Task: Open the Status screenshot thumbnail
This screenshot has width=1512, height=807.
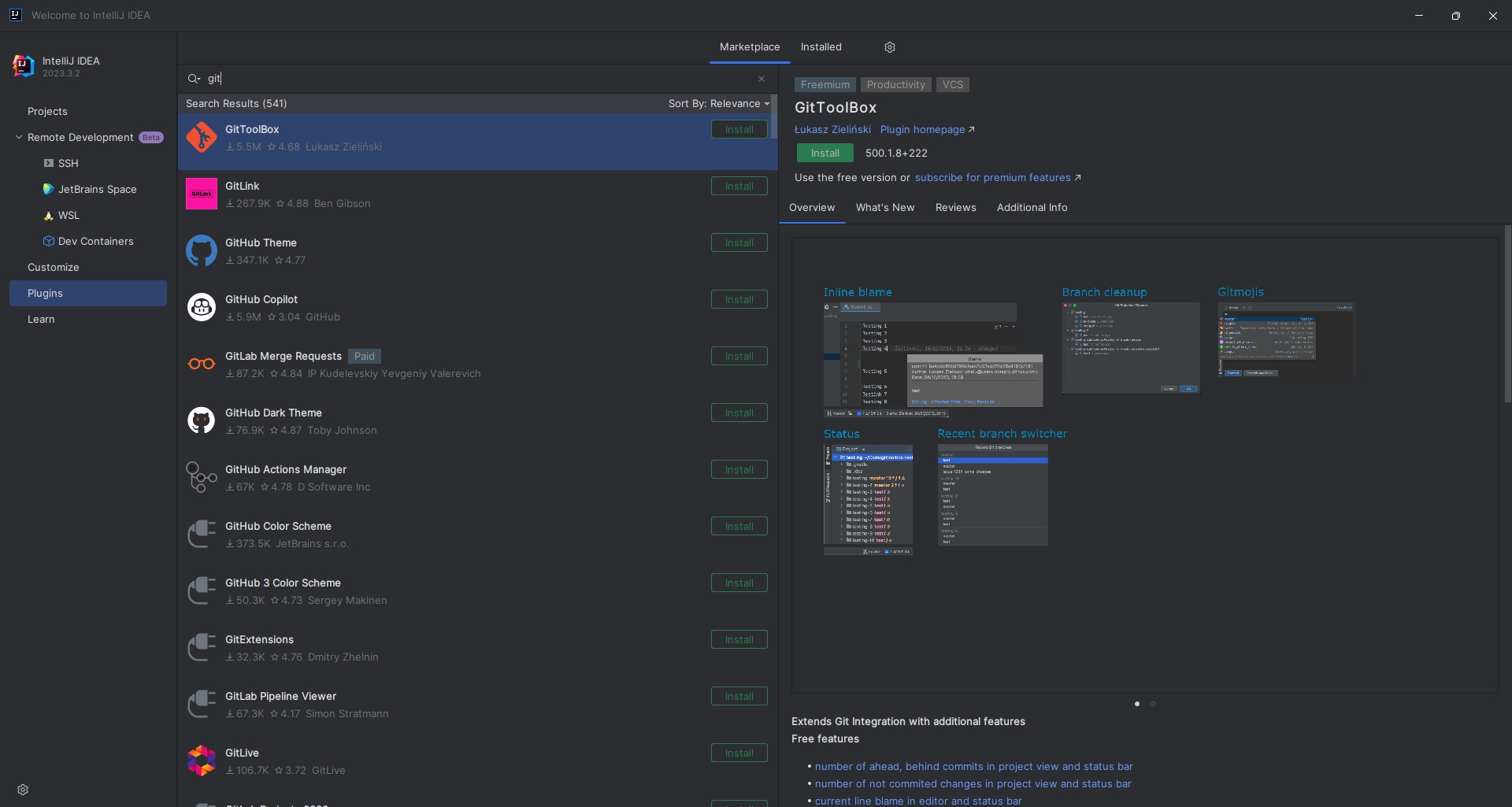Action: coord(868,500)
